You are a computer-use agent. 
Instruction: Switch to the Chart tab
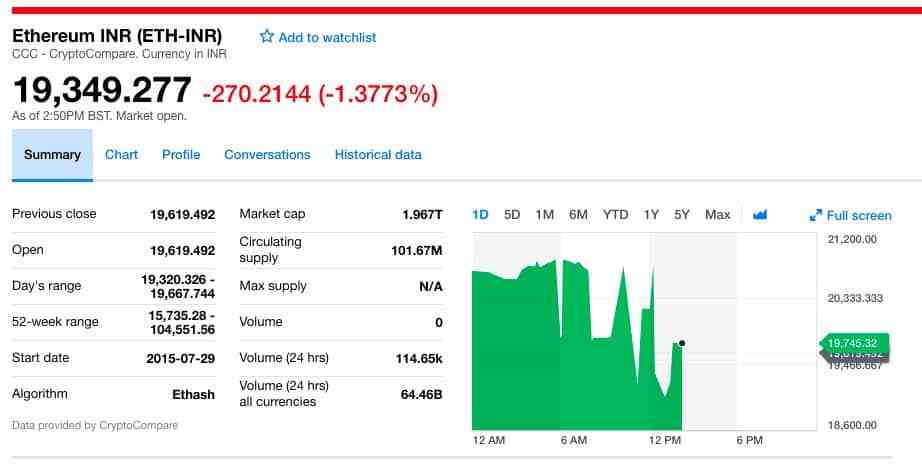[121, 155]
